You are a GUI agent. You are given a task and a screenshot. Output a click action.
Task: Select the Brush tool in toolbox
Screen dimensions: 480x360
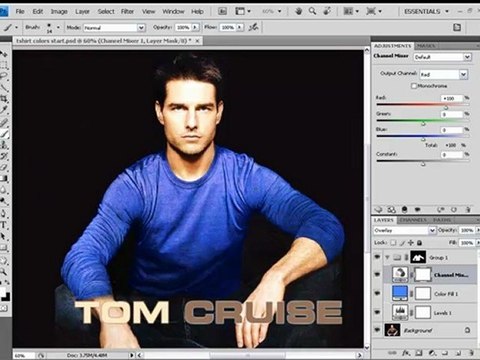(x=4, y=133)
